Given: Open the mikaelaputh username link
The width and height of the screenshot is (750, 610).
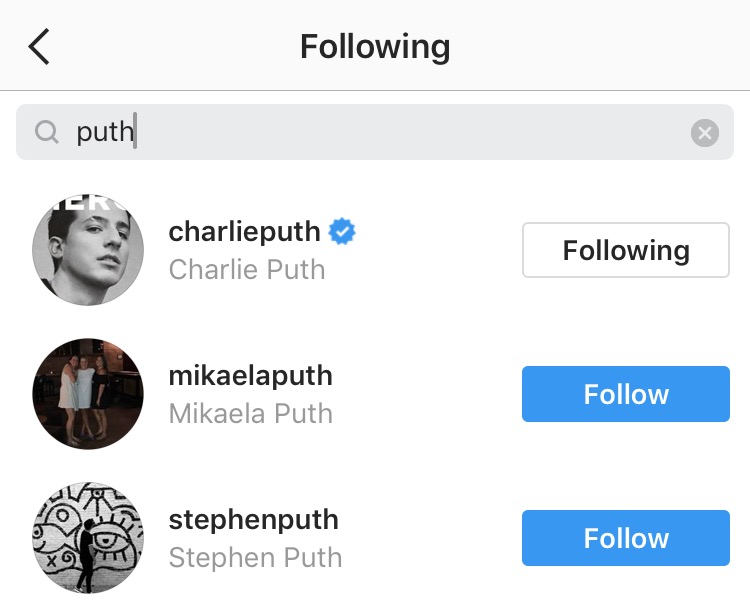Looking at the screenshot, I should point(250,376).
